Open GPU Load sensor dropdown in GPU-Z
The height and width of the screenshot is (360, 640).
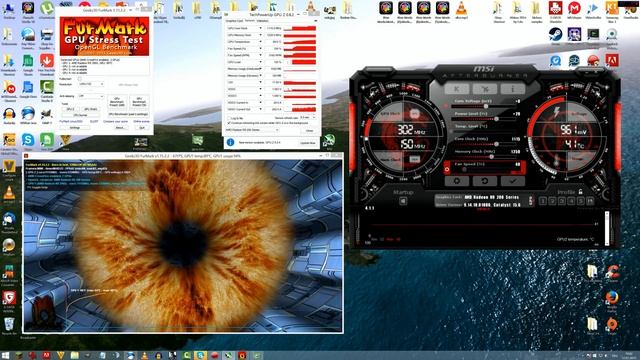[260, 62]
